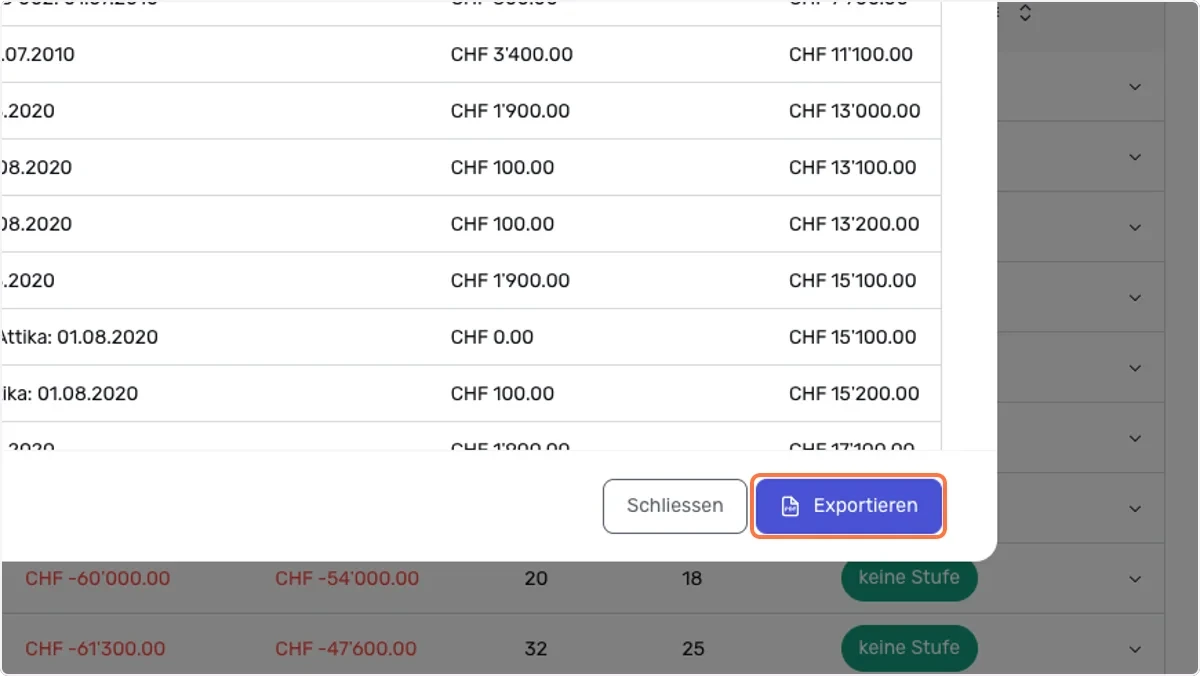Click the value 32 in the background table

click(x=536, y=648)
